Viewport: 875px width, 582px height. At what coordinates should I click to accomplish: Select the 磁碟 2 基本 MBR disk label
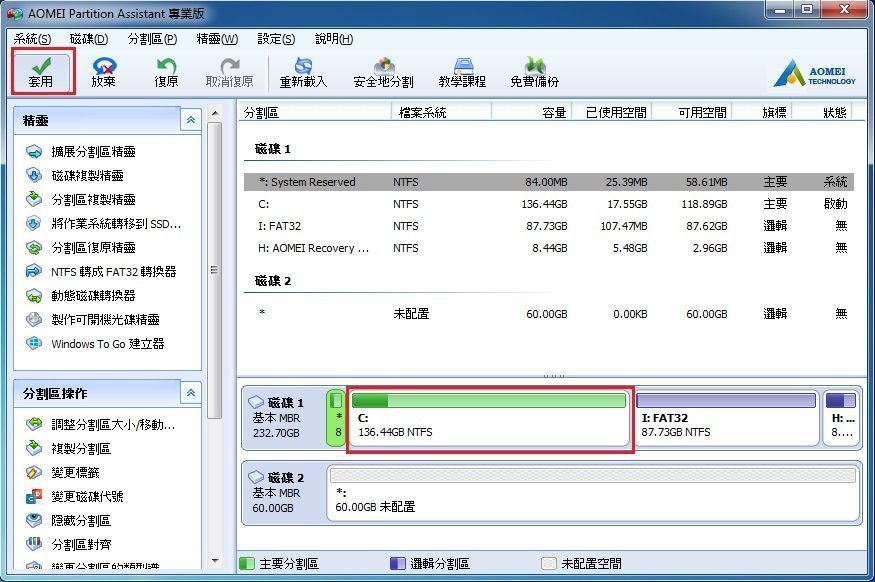coord(283,493)
